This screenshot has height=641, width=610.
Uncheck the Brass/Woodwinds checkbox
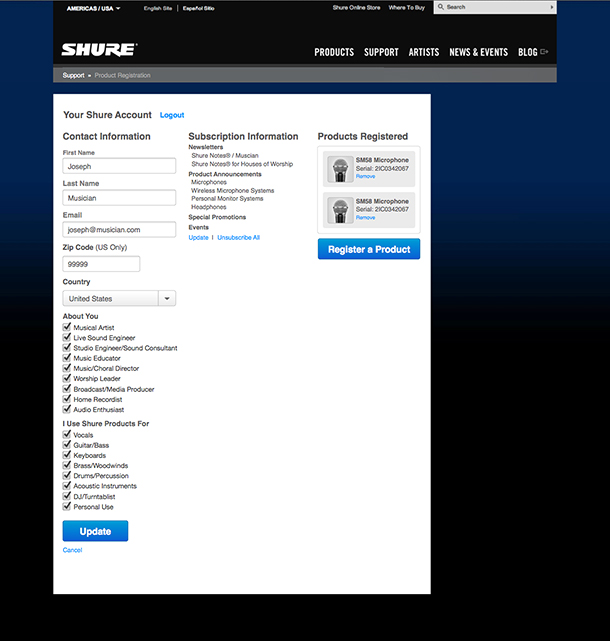[67, 465]
